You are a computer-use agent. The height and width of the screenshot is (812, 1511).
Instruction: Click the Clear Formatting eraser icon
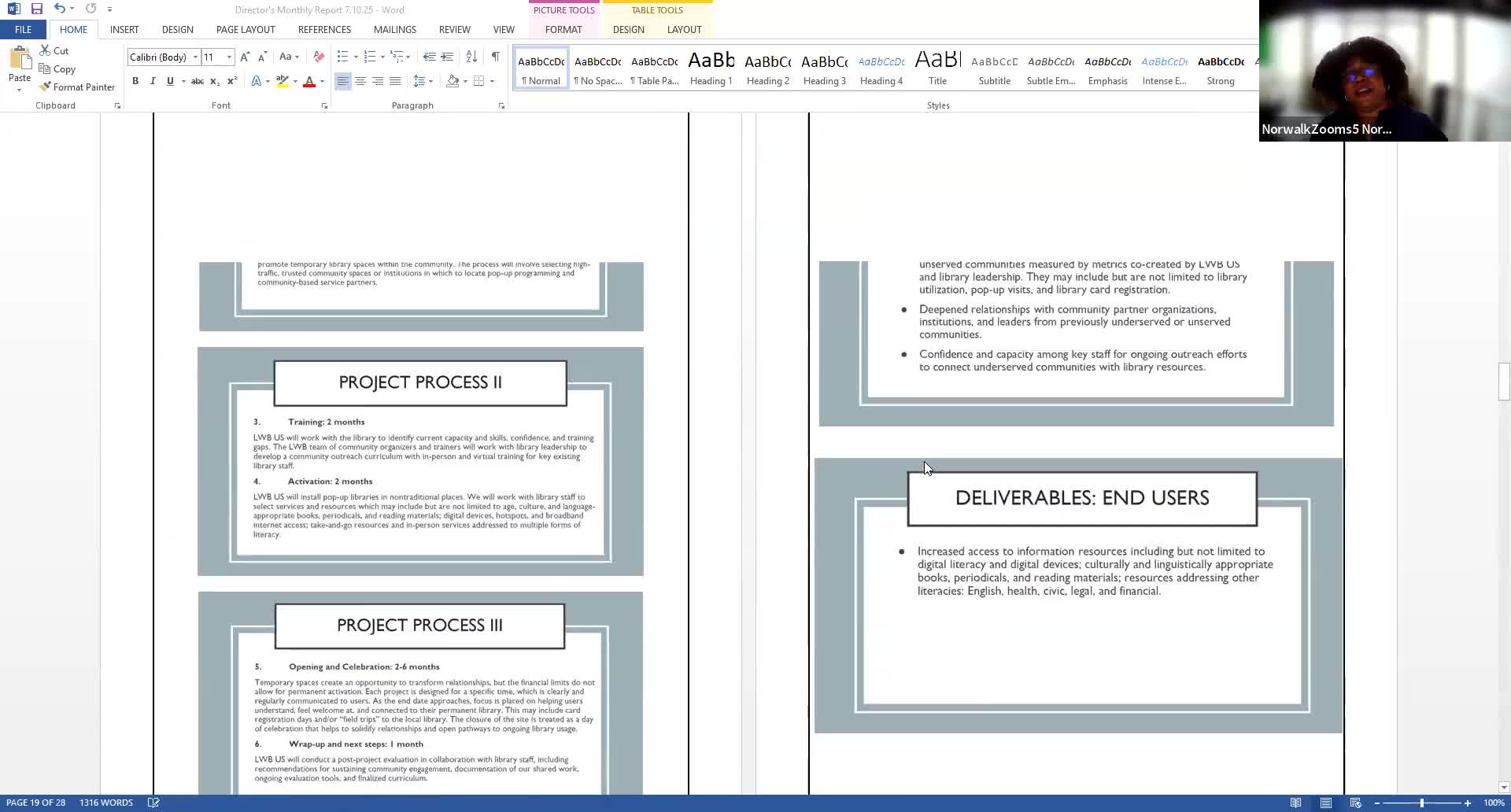pos(319,57)
